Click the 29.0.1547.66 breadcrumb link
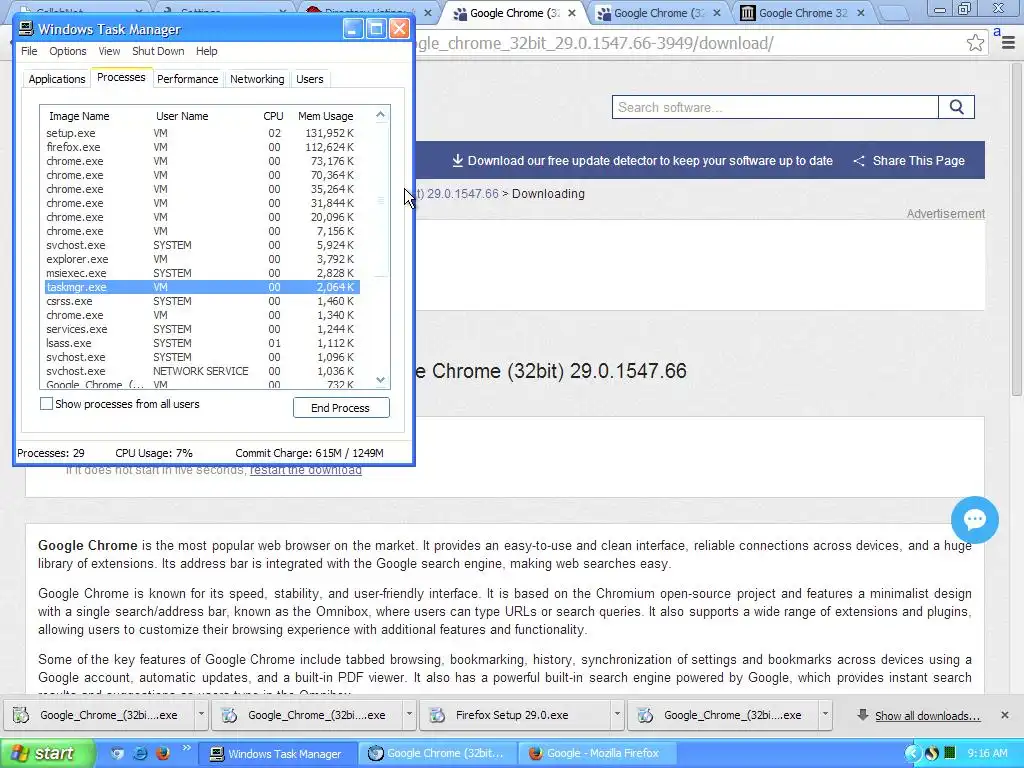 click(x=457, y=194)
